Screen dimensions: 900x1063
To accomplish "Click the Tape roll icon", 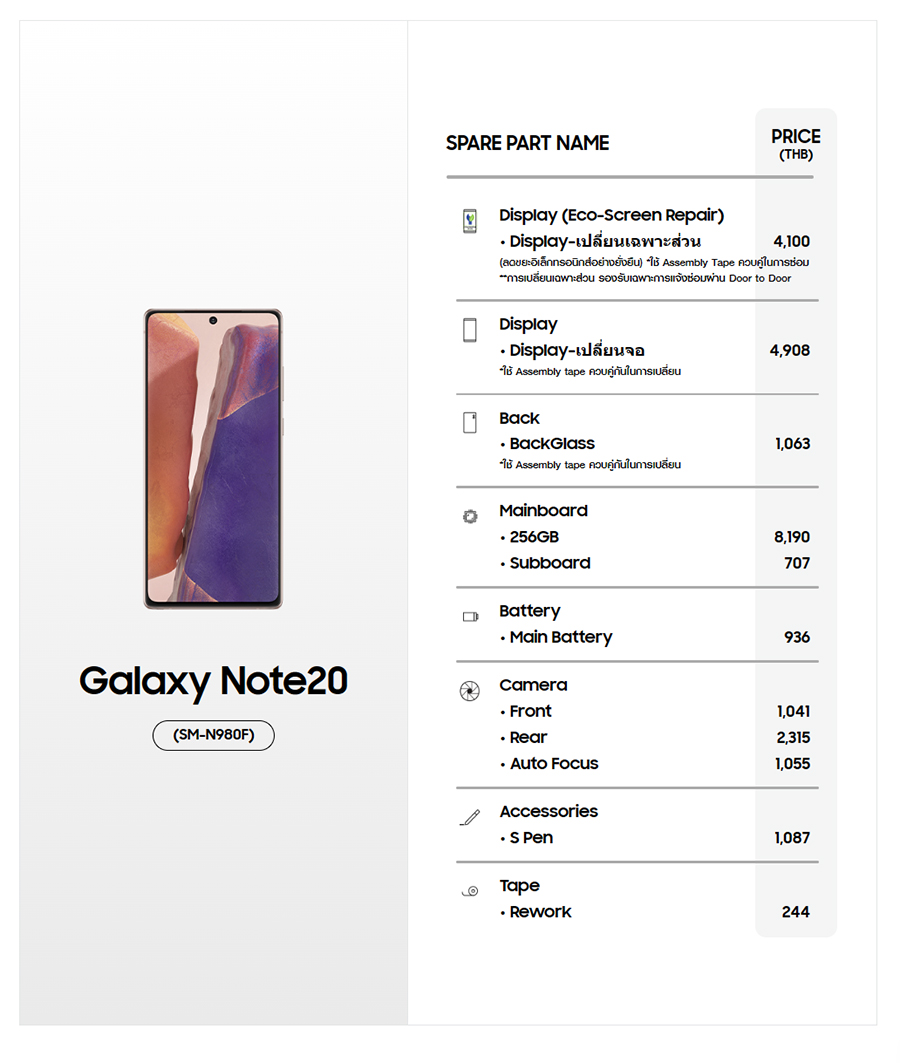I will [x=470, y=891].
